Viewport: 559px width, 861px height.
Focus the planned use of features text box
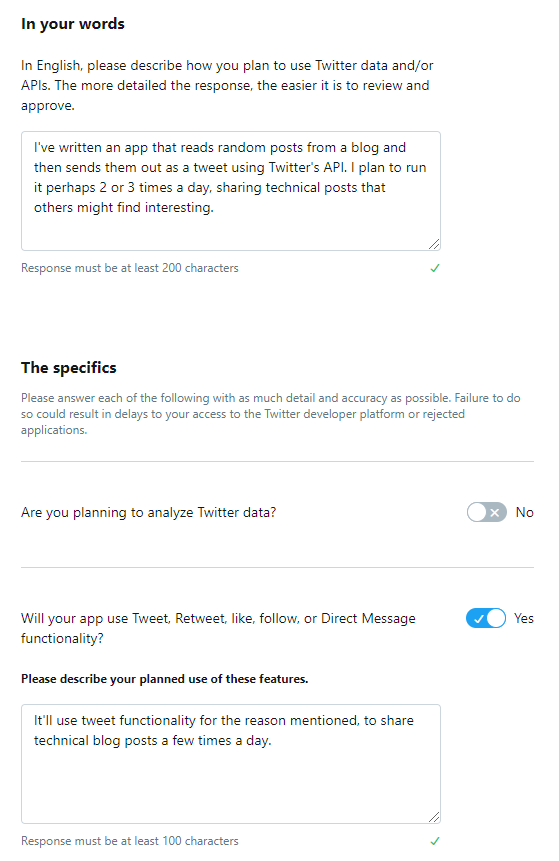pyautogui.click(x=231, y=764)
